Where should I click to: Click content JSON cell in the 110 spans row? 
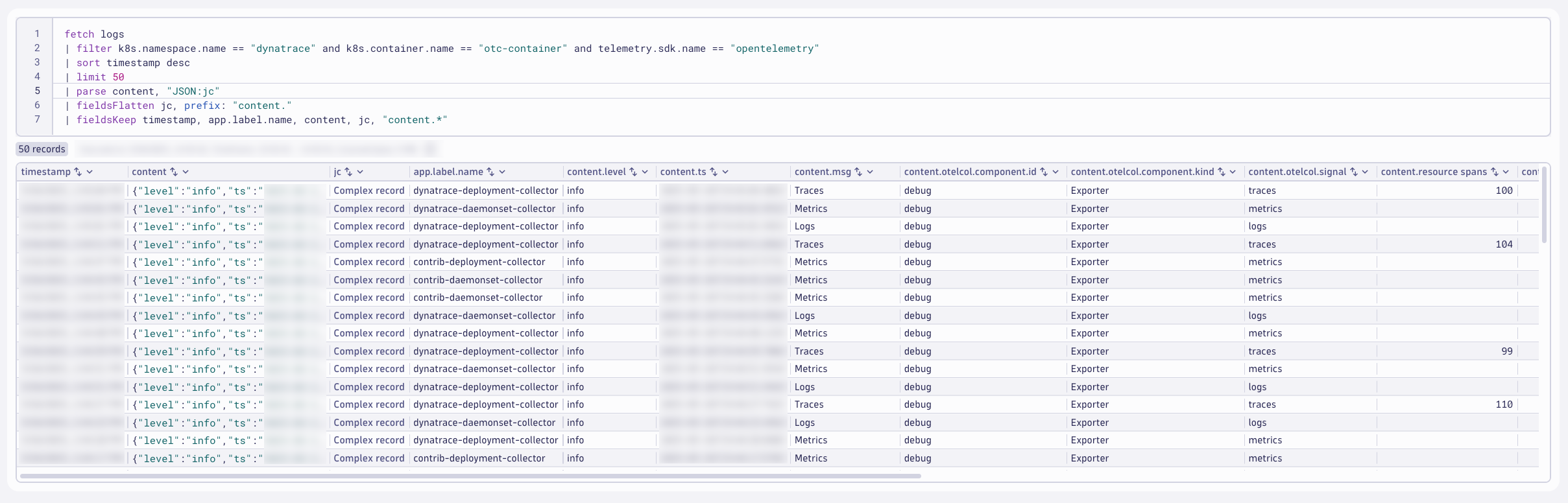[228, 404]
